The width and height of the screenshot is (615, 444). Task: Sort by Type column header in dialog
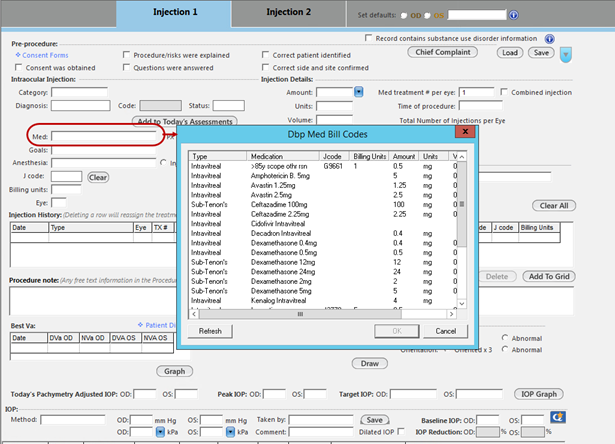coord(218,156)
